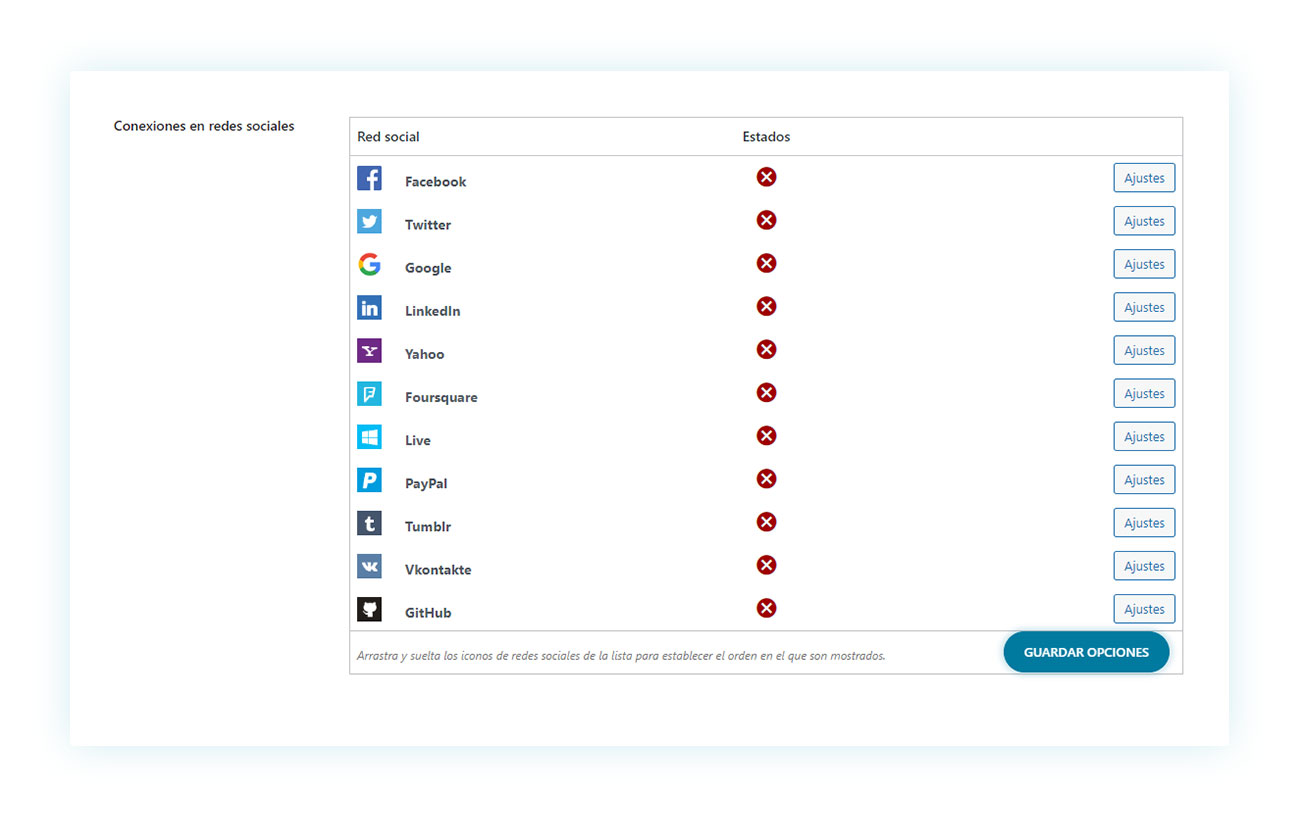Screen dimensions: 1300x837
Task: Select the Live network name
Action: tap(418, 440)
